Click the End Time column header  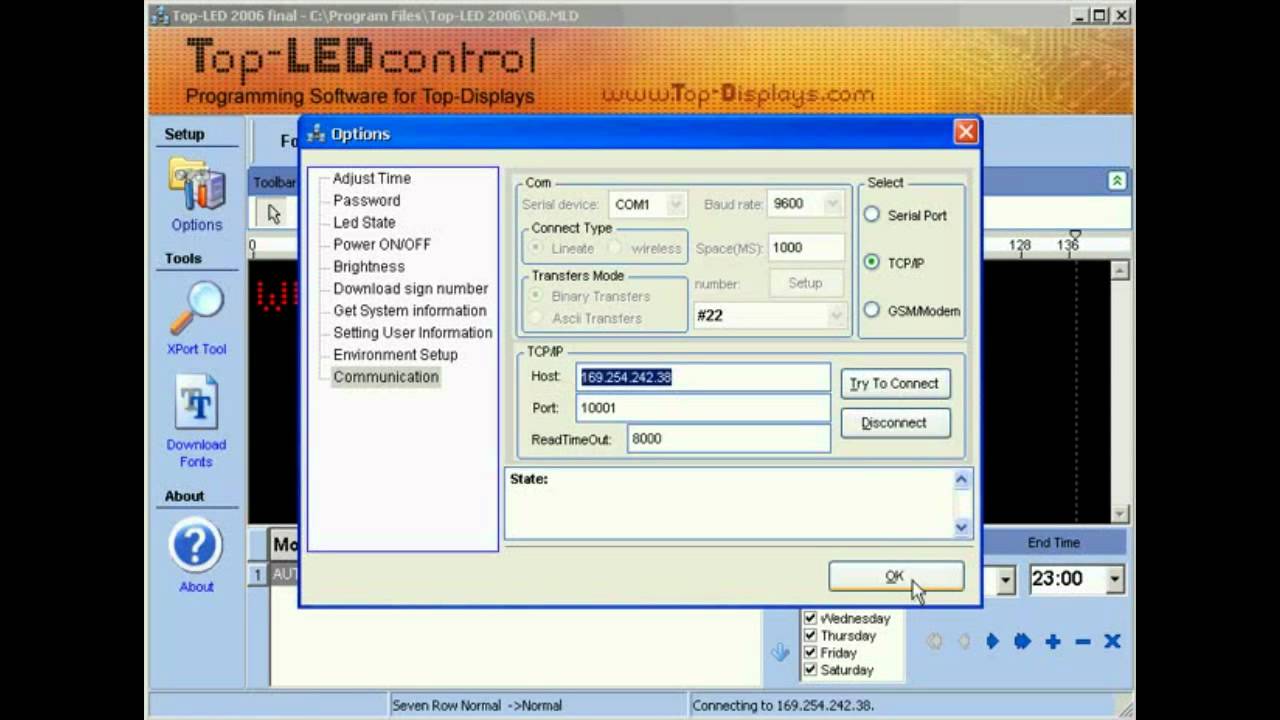coord(1054,542)
